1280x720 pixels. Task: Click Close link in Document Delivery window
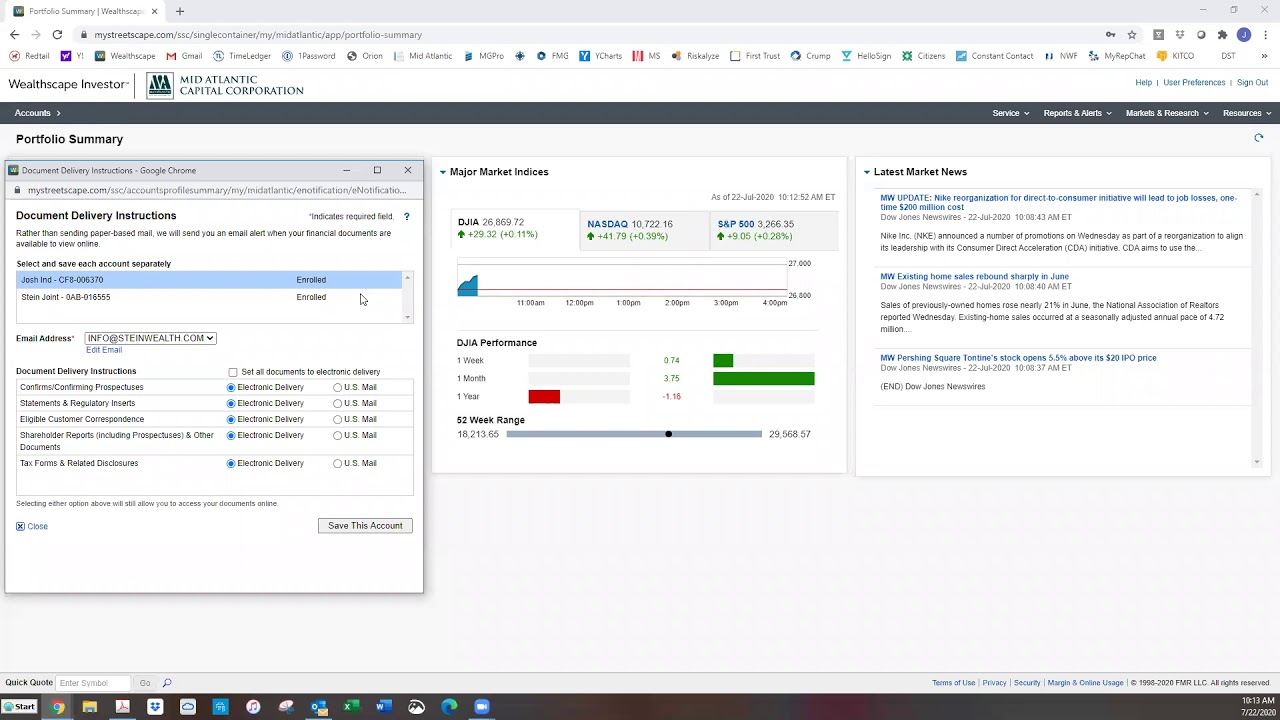38,526
